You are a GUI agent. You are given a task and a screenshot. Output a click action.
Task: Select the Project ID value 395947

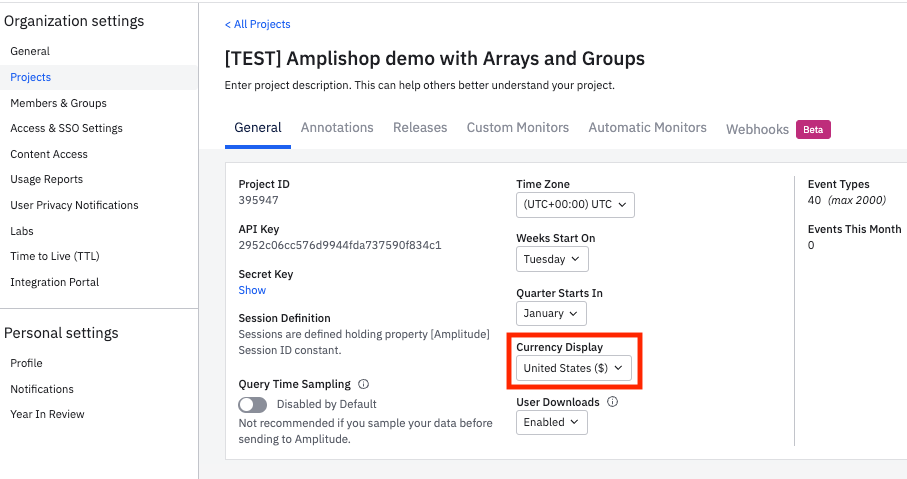pos(259,200)
